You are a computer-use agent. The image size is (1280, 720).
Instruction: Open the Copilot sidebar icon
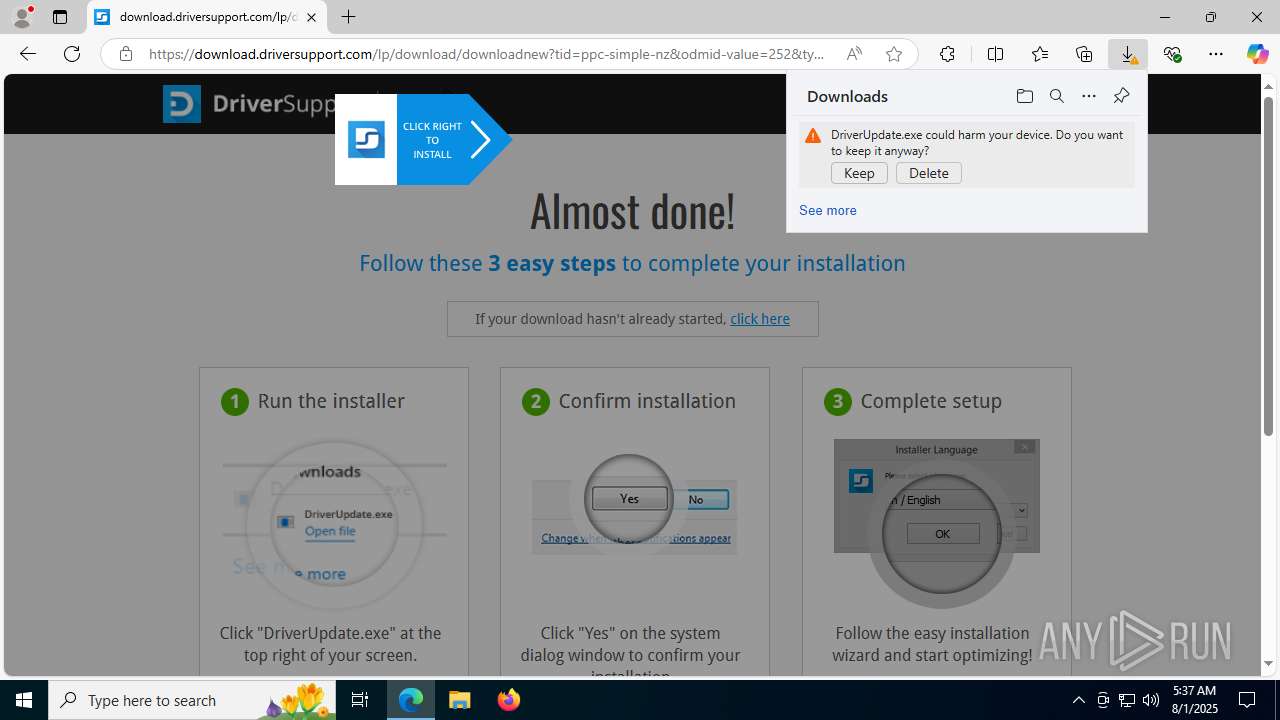[x=1257, y=54]
